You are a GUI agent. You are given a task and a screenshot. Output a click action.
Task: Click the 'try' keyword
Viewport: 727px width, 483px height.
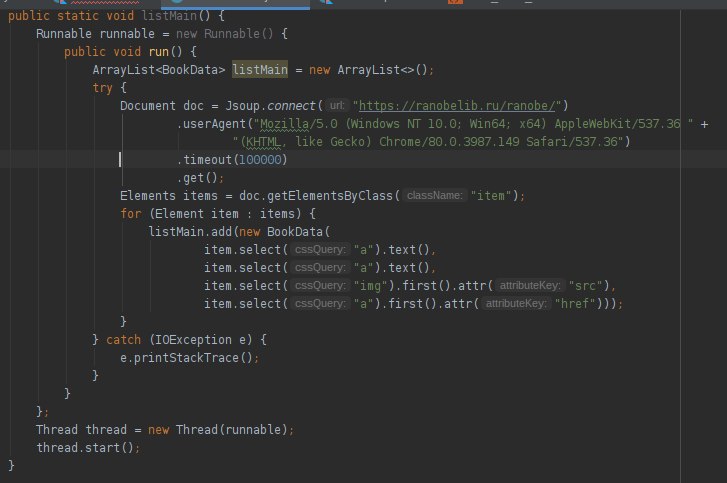pyautogui.click(x=102, y=88)
